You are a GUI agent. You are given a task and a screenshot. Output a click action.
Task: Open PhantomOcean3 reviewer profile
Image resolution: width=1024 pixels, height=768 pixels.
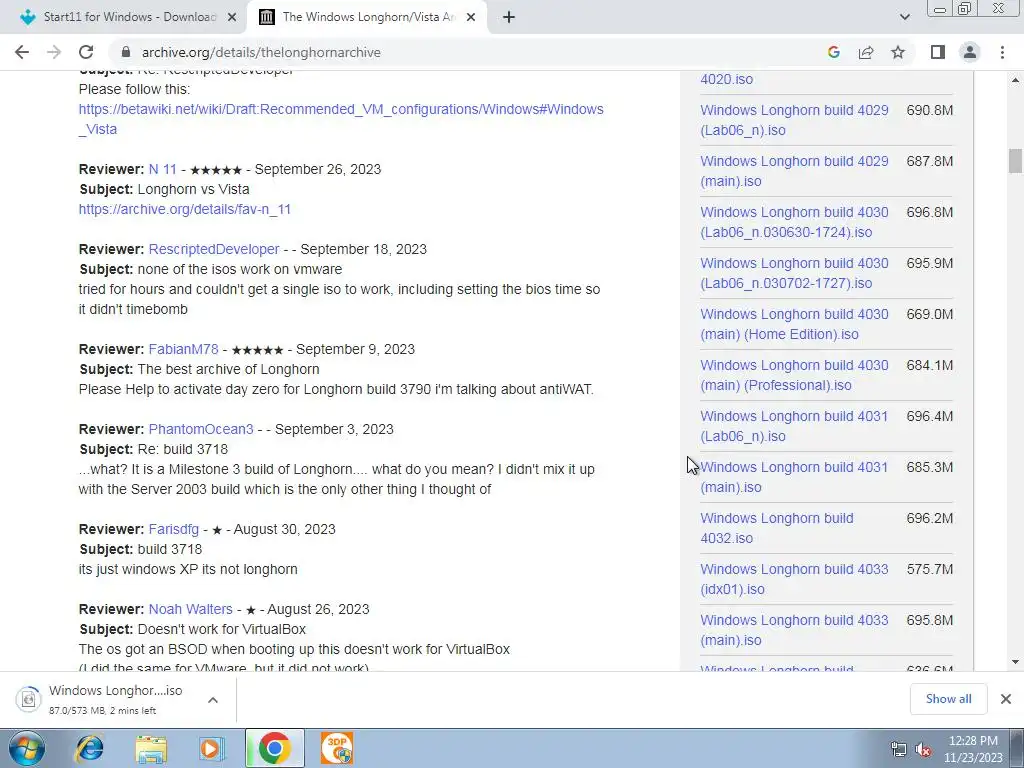201,429
